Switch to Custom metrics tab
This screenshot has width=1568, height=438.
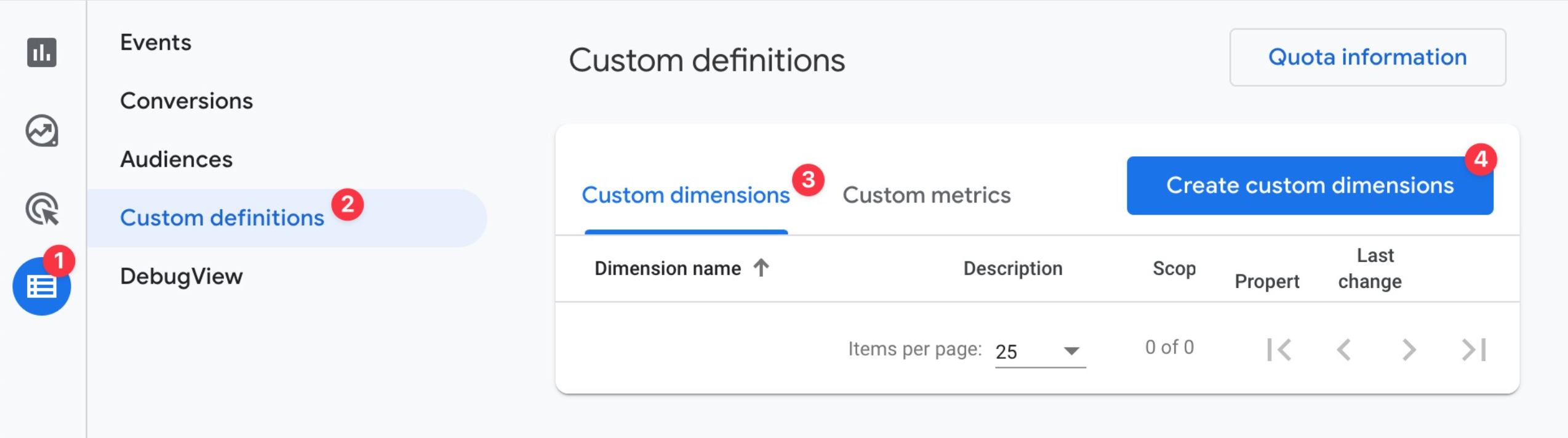pyautogui.click(x=926, y=195)
